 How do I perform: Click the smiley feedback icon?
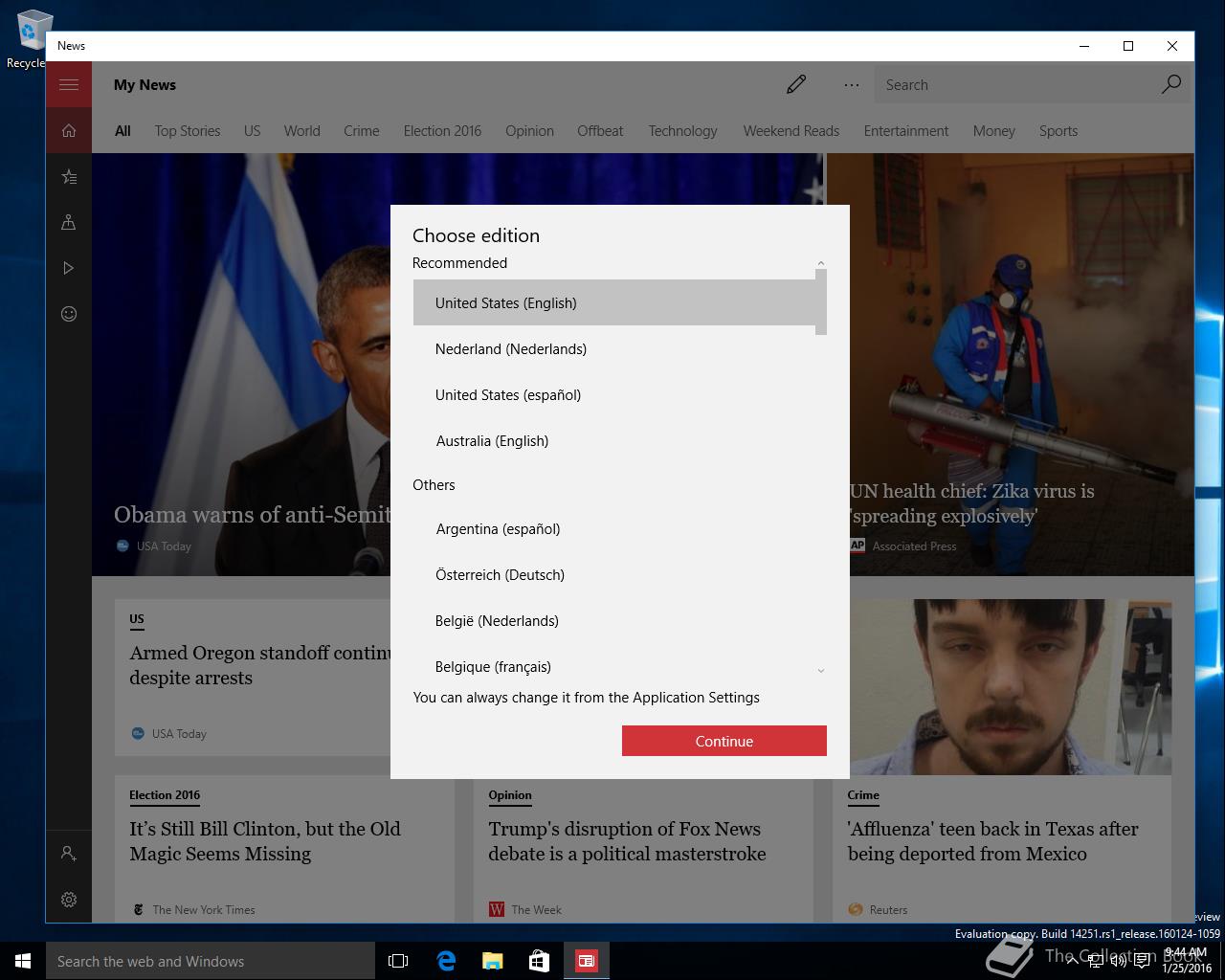tap(69, 314)
